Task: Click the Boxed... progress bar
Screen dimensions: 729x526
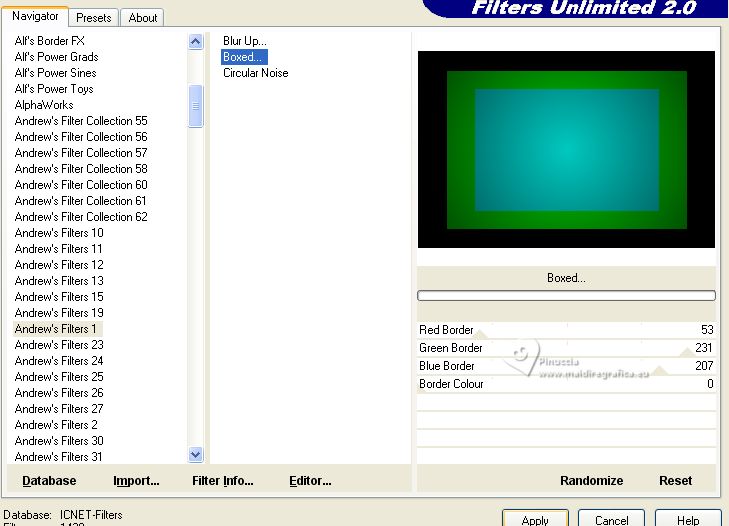Action: 566,295
